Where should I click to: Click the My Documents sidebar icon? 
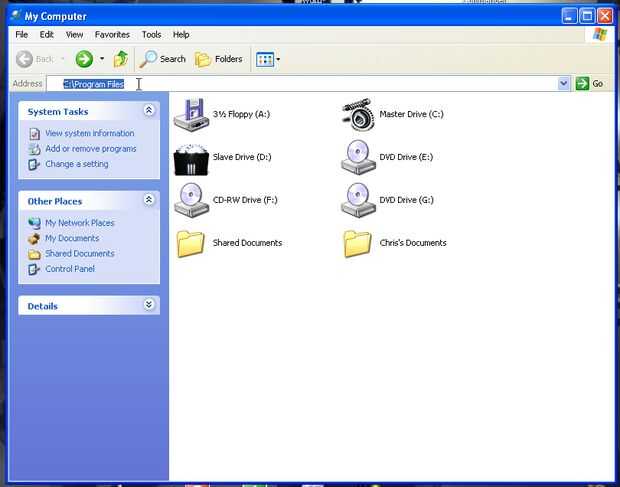coord(34,239)
